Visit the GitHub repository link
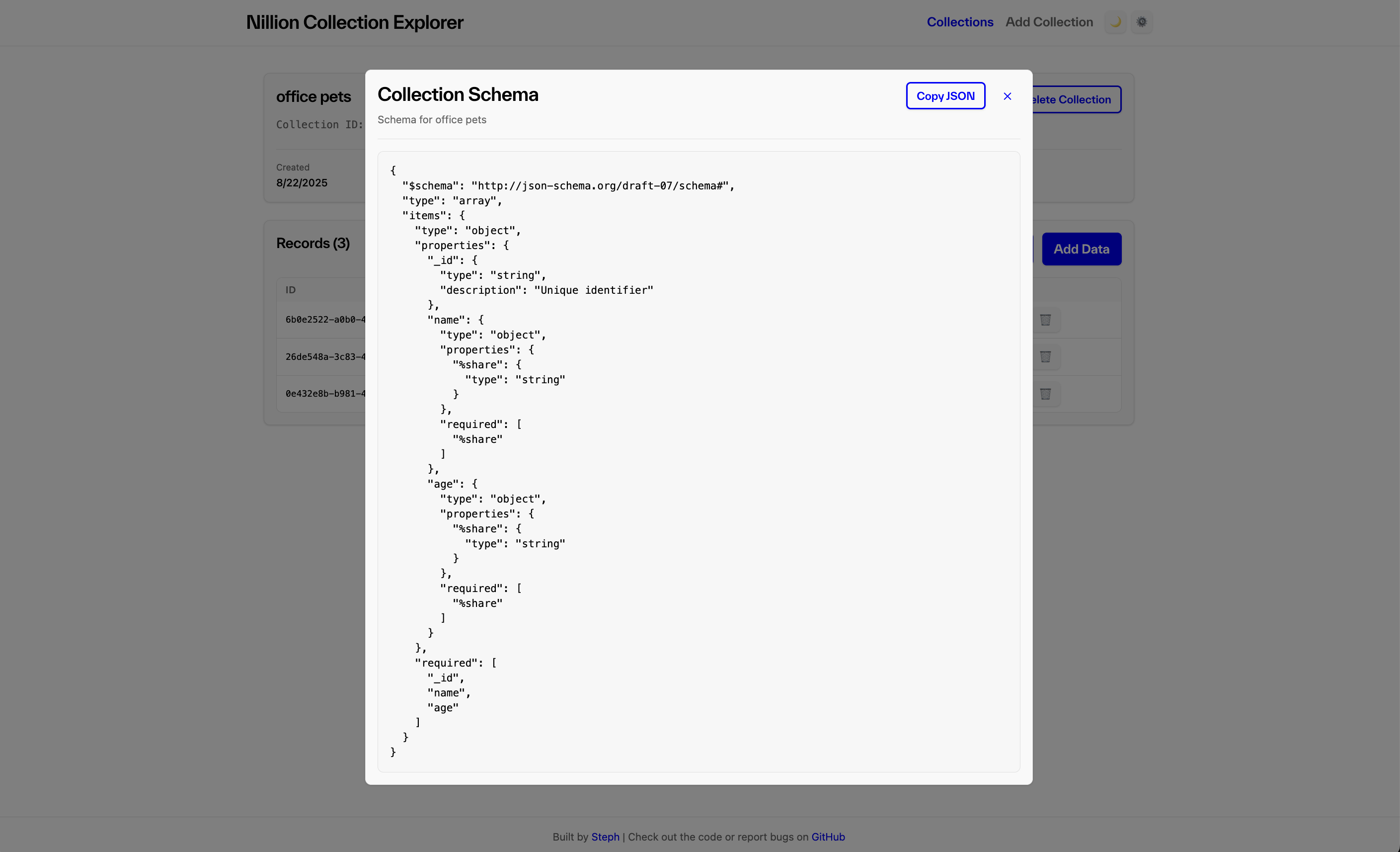Viewport: 1400px width, 852px height. 828,837
